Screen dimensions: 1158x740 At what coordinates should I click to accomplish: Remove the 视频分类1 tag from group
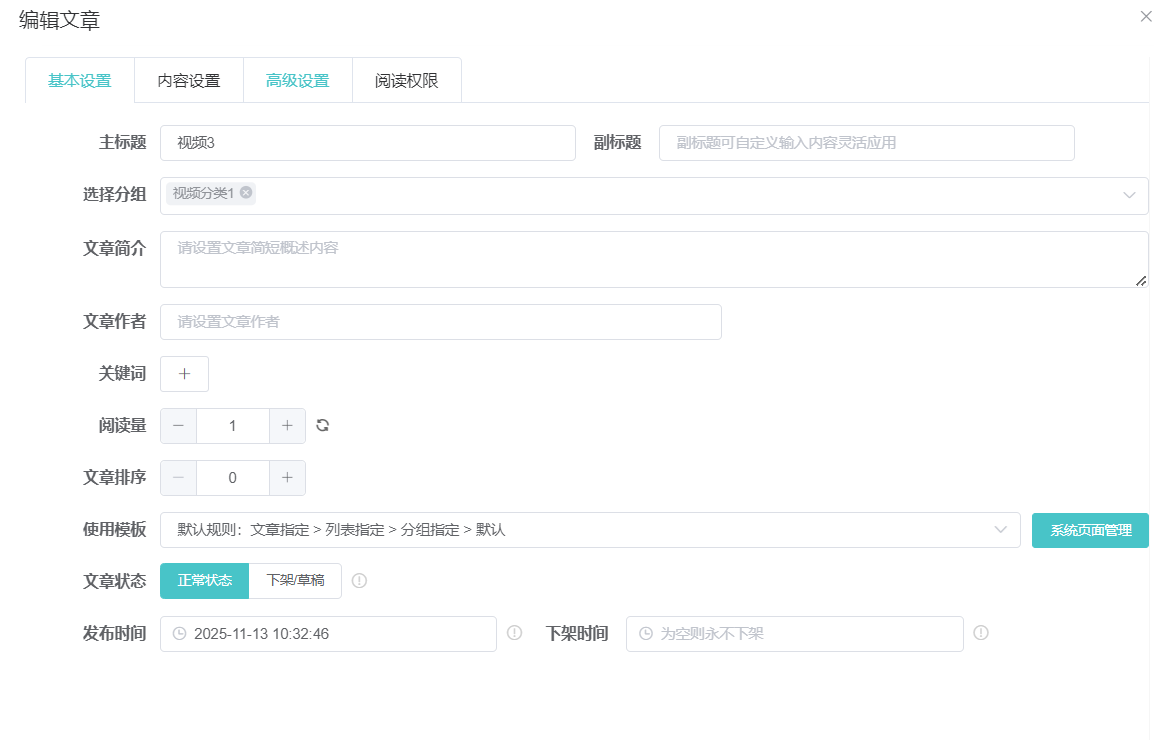tap(246, 193)
